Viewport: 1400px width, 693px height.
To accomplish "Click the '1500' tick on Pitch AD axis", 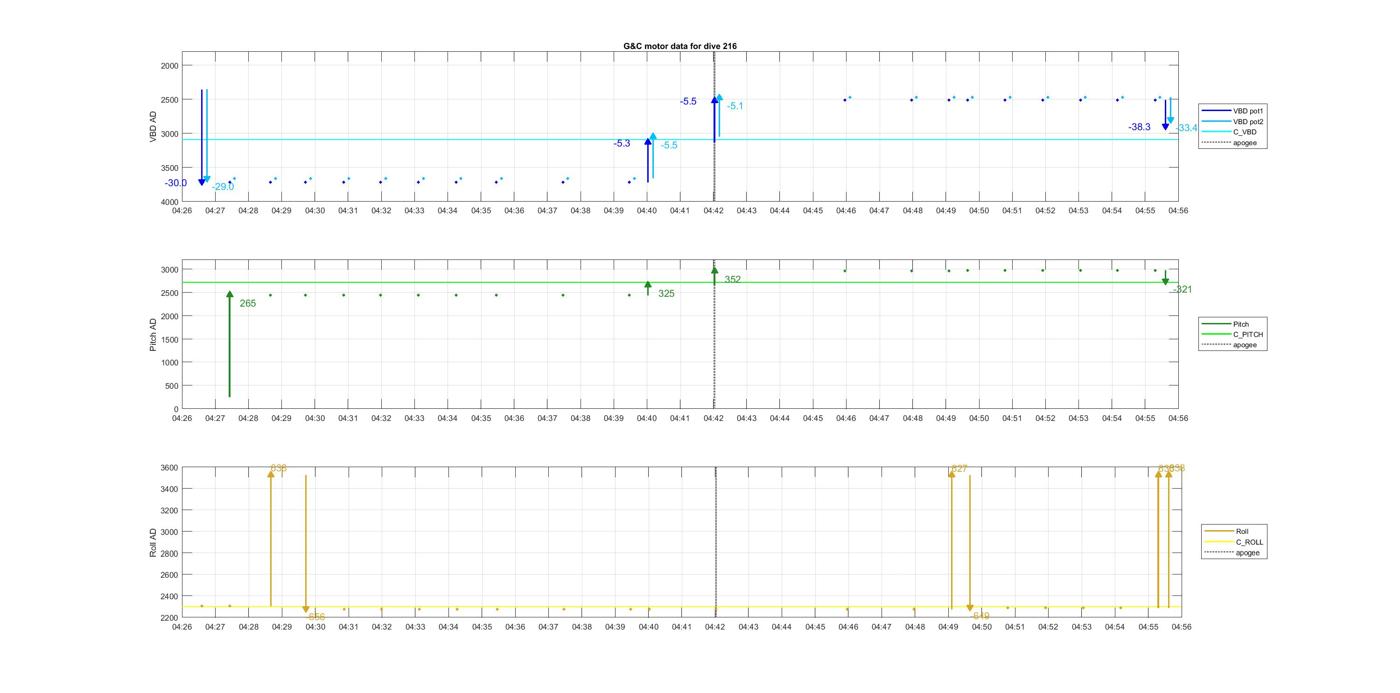I will click(169, 339).
